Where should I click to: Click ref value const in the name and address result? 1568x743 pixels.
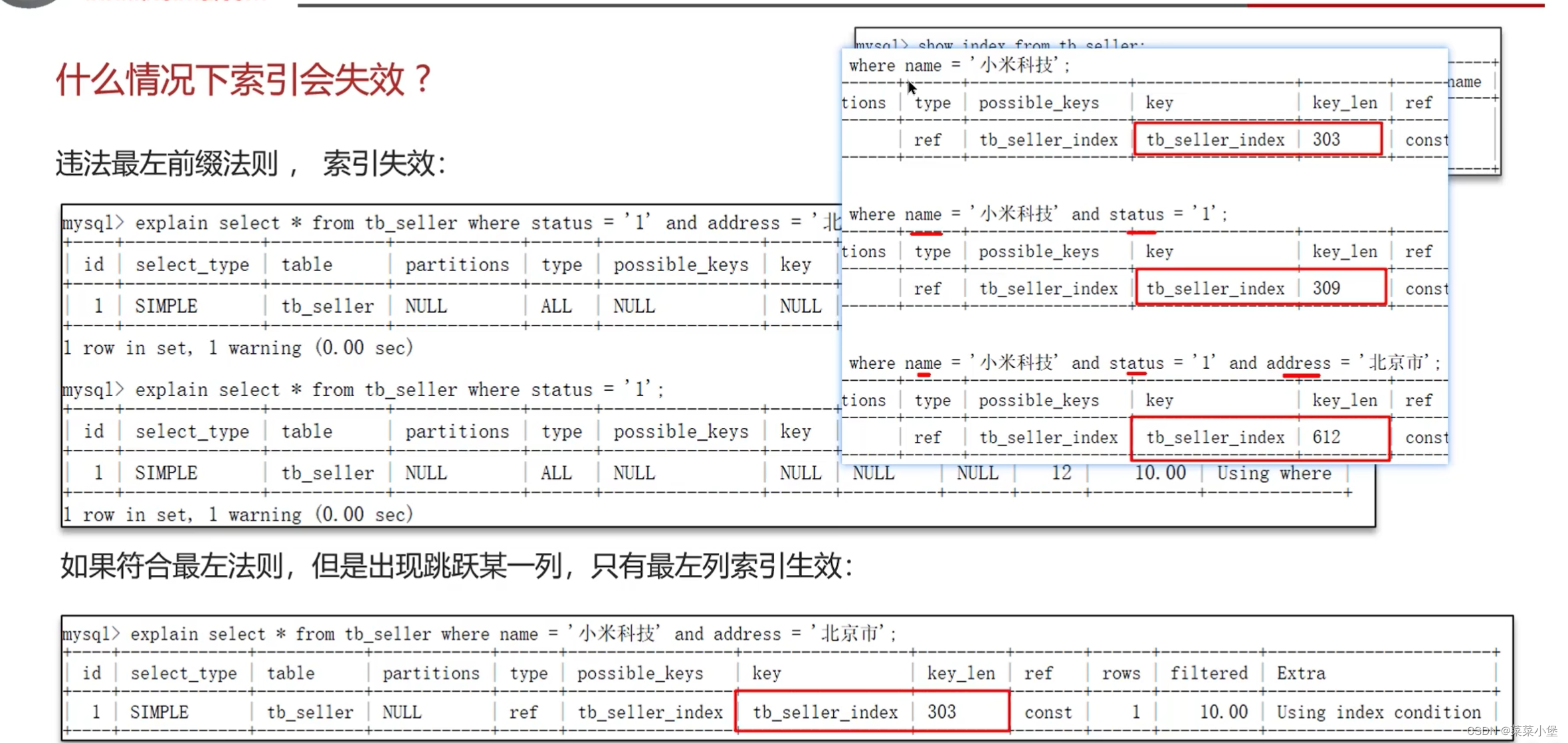pyautogui.click(x=1048, y=712)
